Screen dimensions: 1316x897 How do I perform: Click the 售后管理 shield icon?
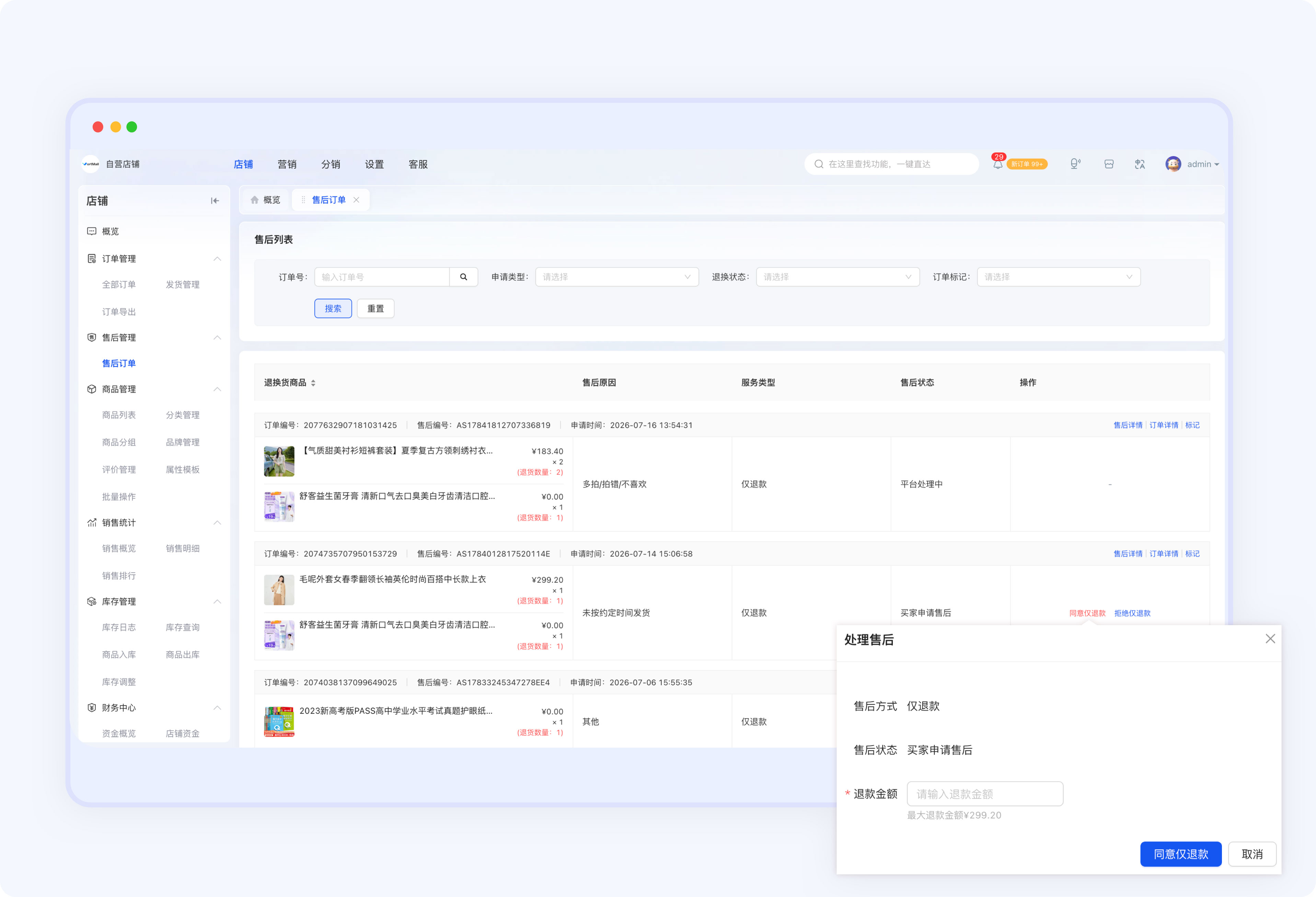pos(92,337)
